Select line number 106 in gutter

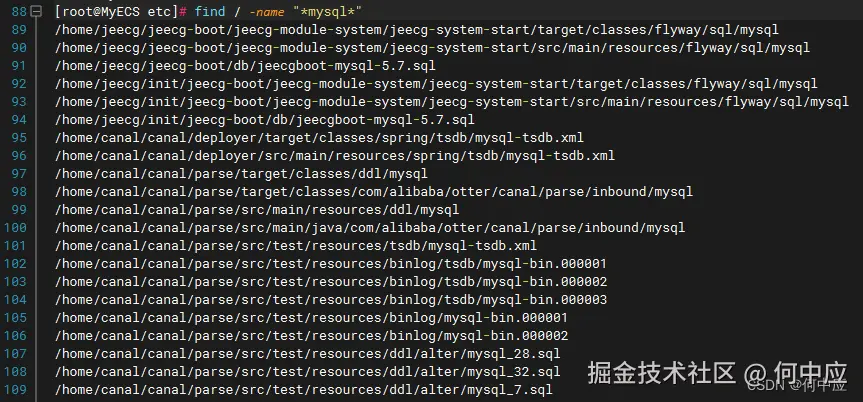15,335
